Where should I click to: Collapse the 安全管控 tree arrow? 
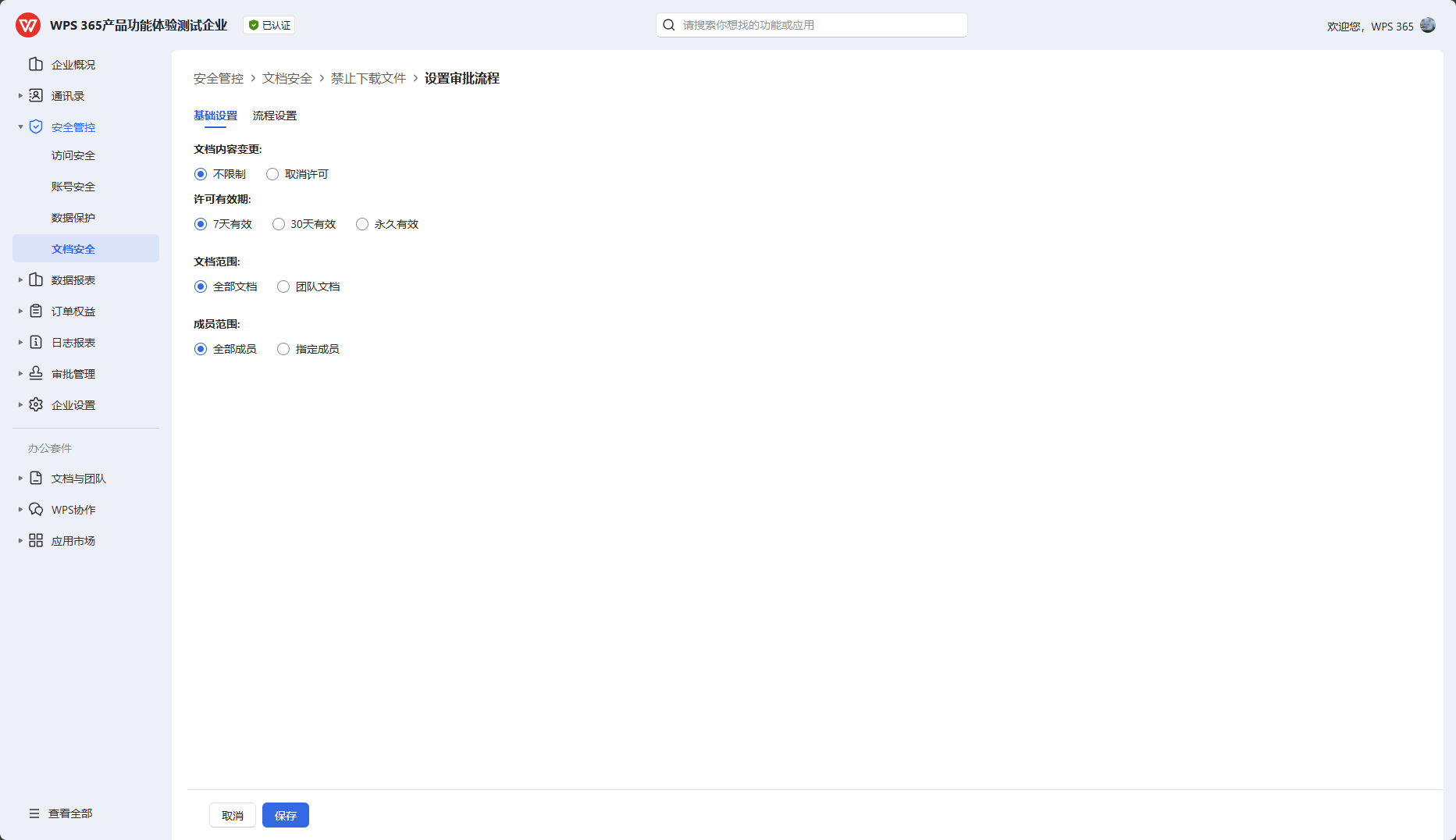pyautogui.click(x=20, y=126)
